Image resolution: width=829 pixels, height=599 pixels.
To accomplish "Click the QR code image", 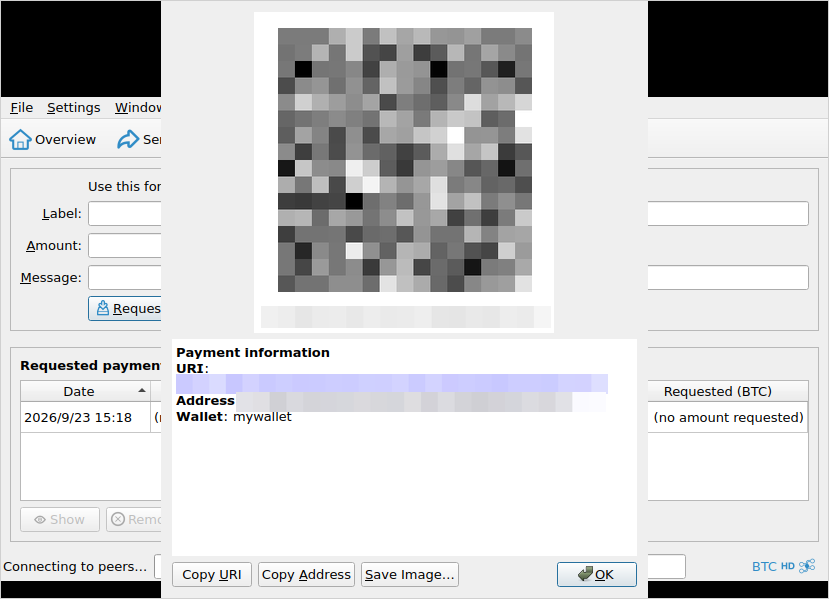I will tap(404, 160).
